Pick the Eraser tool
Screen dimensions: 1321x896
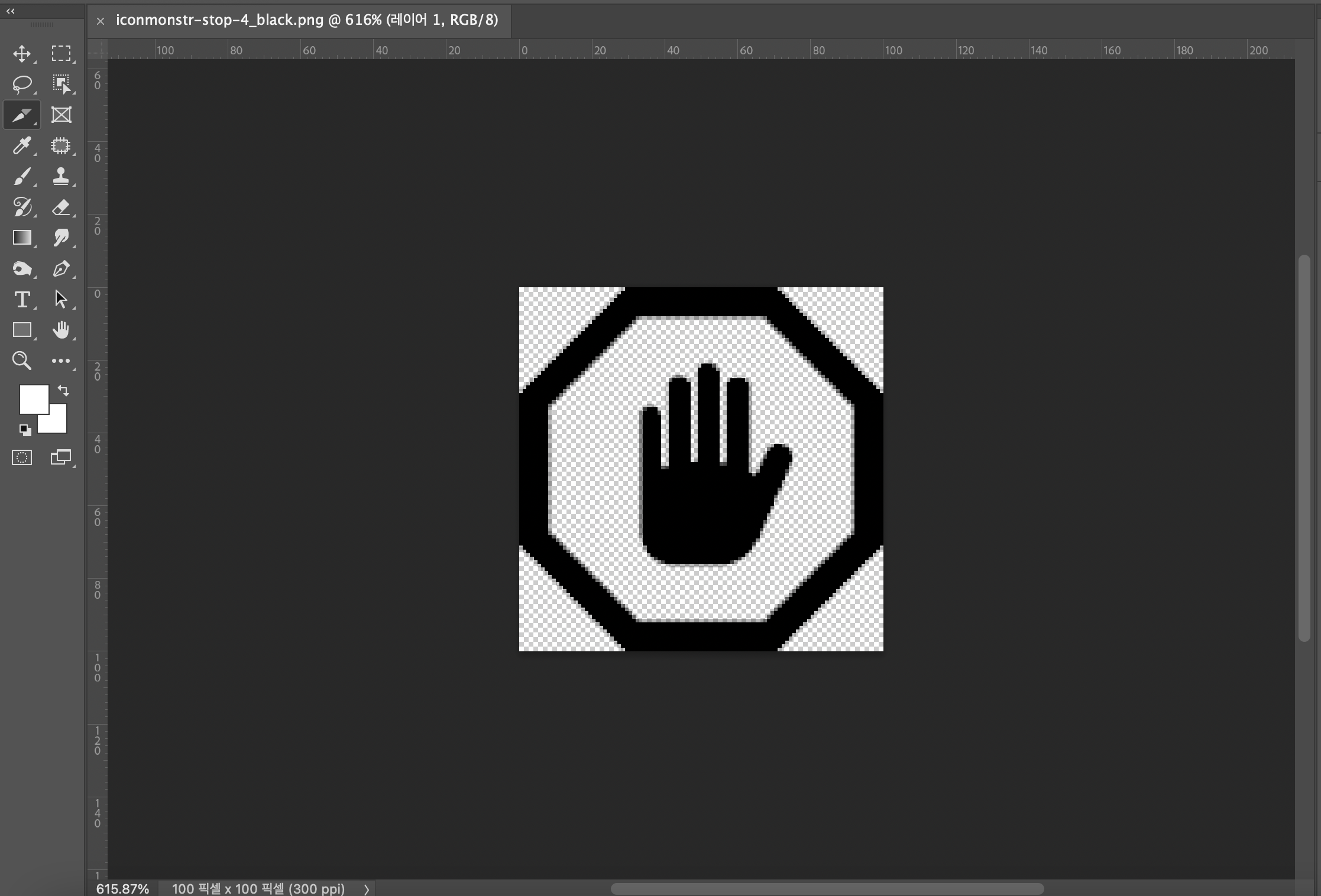[x=61, y=207]
